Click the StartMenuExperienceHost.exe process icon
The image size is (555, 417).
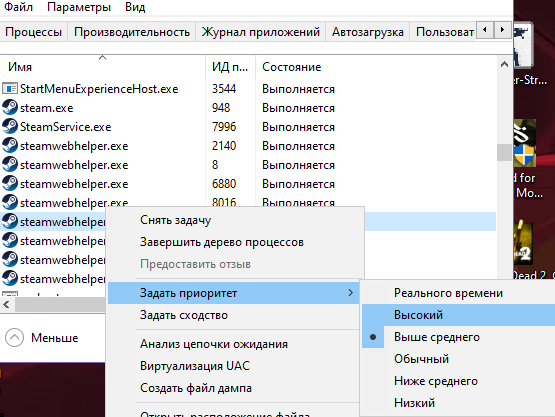10,88
